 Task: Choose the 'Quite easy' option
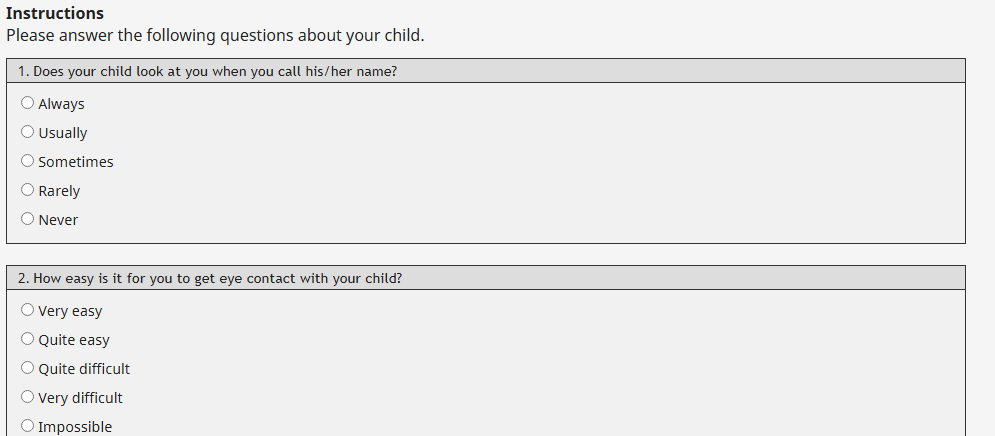pyautogui.click(x=27, y=339)
